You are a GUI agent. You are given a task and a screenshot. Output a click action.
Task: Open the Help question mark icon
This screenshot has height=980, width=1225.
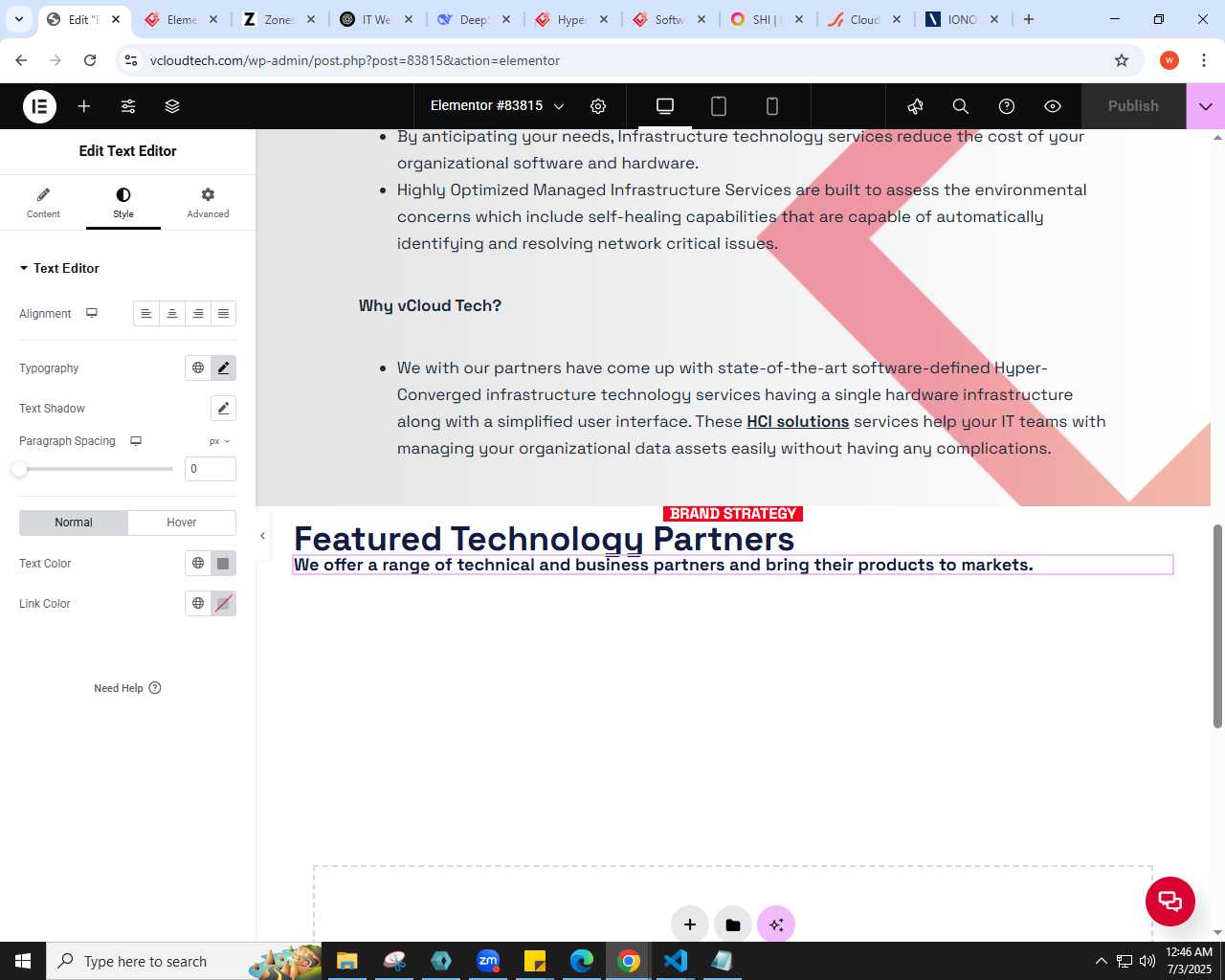point(1007,106)
